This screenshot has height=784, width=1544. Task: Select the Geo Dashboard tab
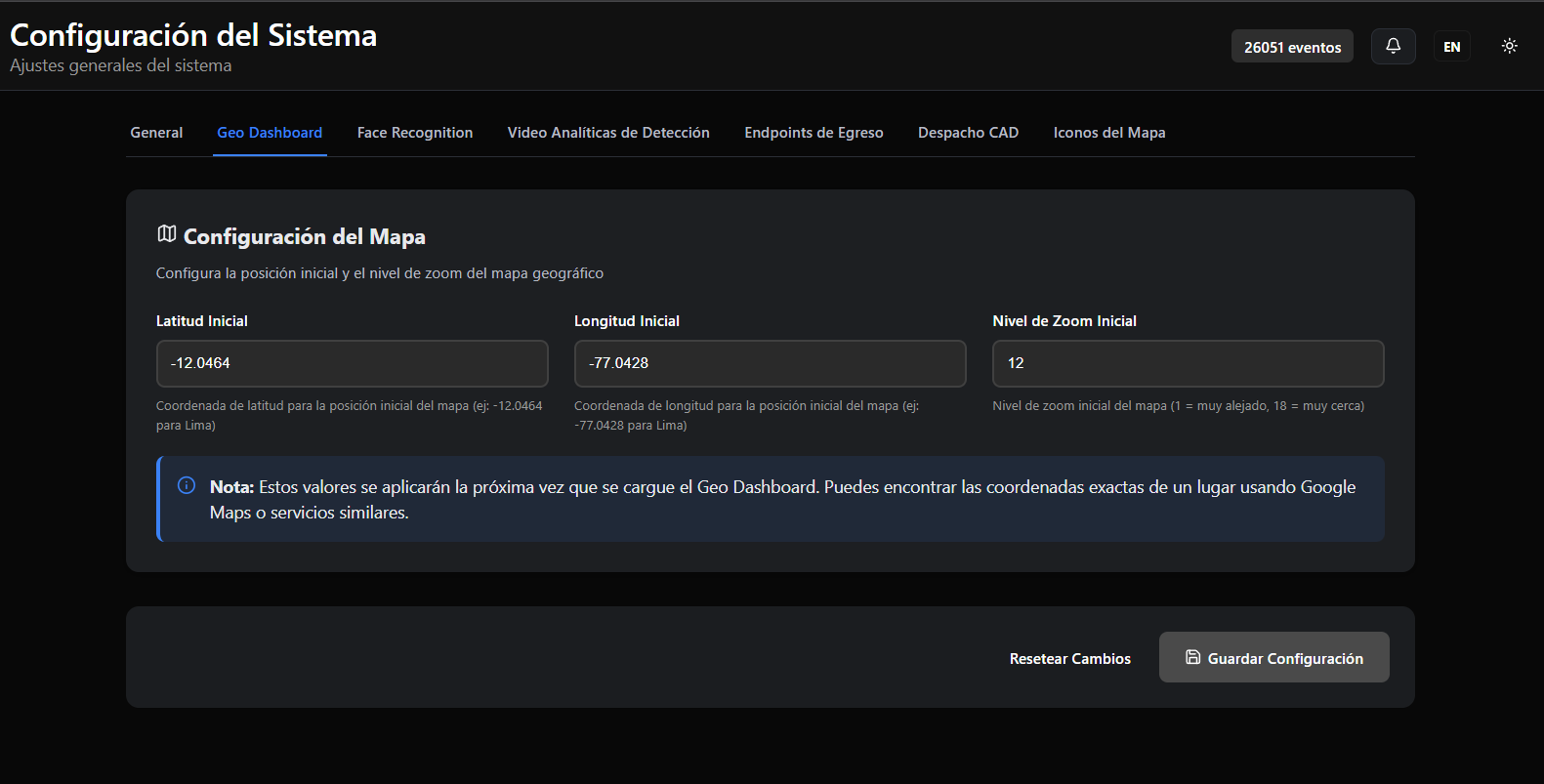click(270, 133)
